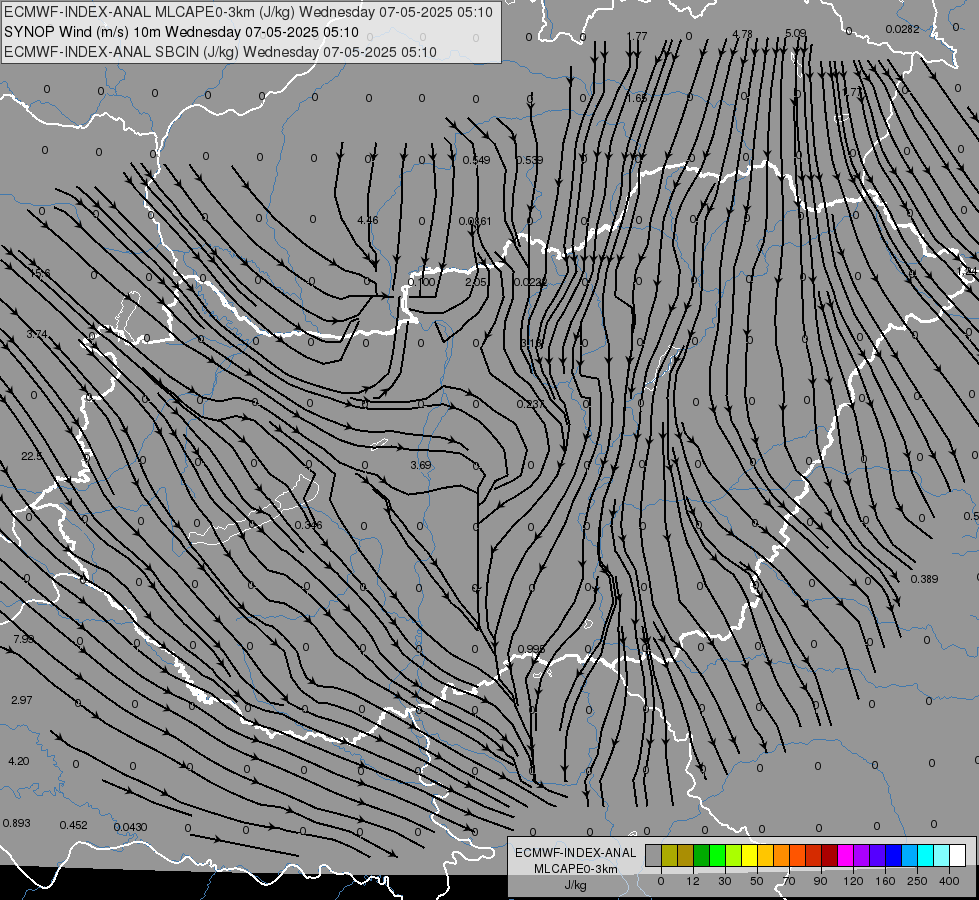This screenshot has height=900, width=979.
Task: Click the map value 4.78
Action: 742,33
